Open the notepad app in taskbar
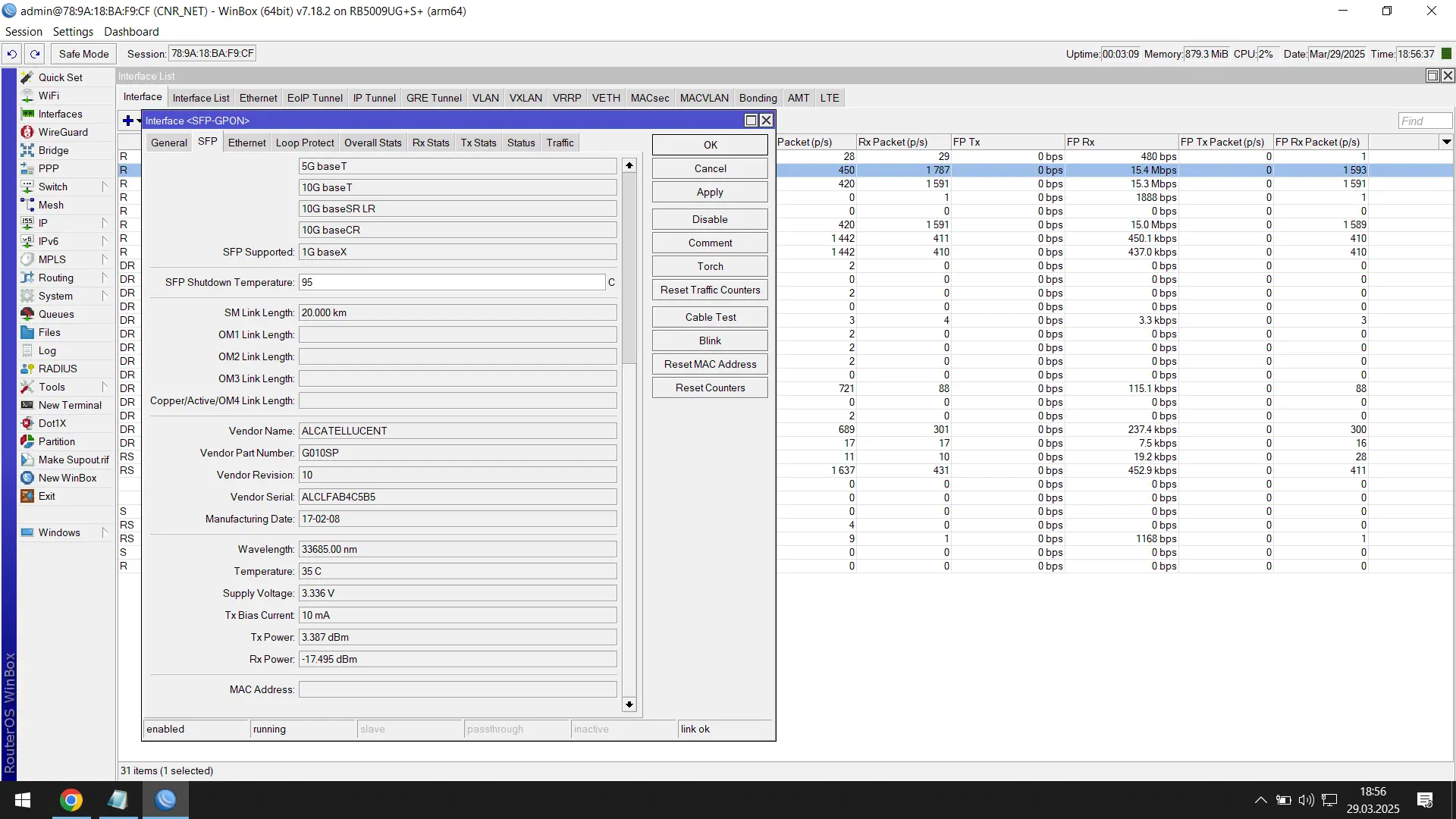 (x=118, y=800)
